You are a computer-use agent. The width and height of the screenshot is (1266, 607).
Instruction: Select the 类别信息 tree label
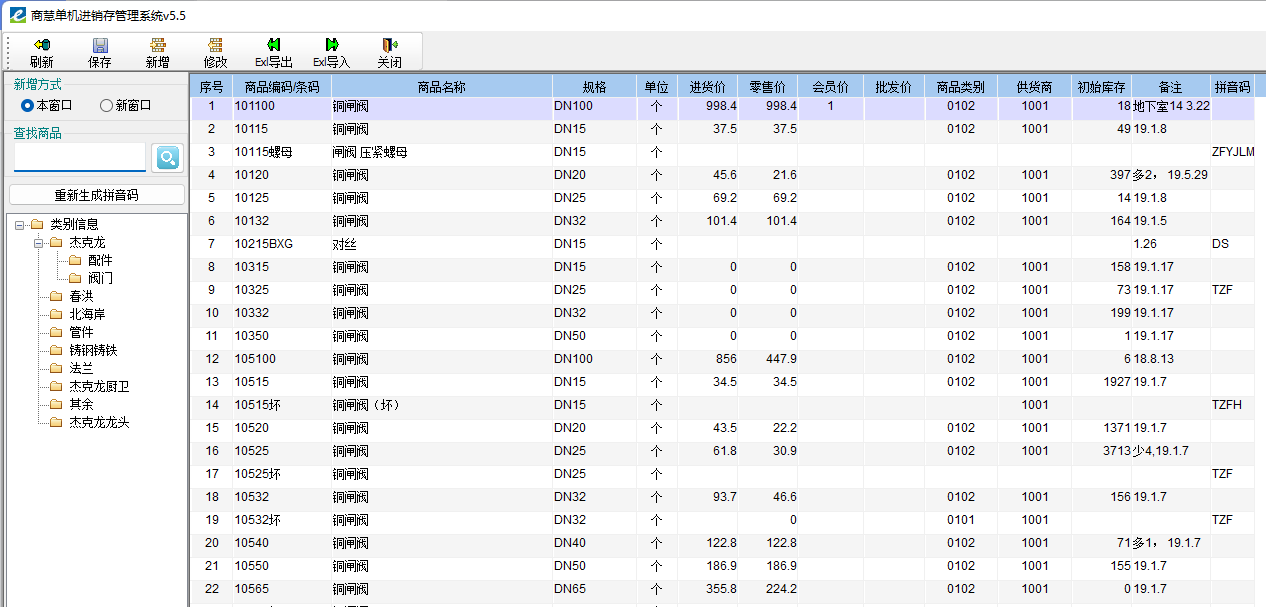point(75,224)
